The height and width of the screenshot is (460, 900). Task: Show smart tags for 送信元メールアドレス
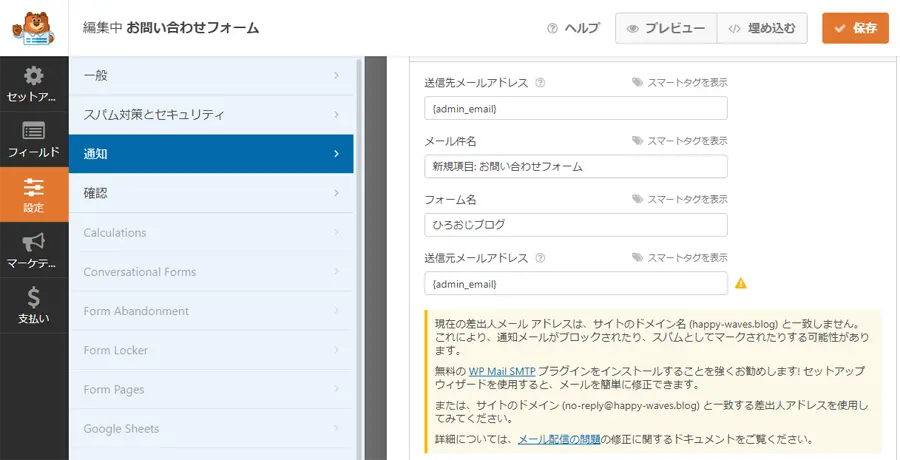(x=679, y=258)
